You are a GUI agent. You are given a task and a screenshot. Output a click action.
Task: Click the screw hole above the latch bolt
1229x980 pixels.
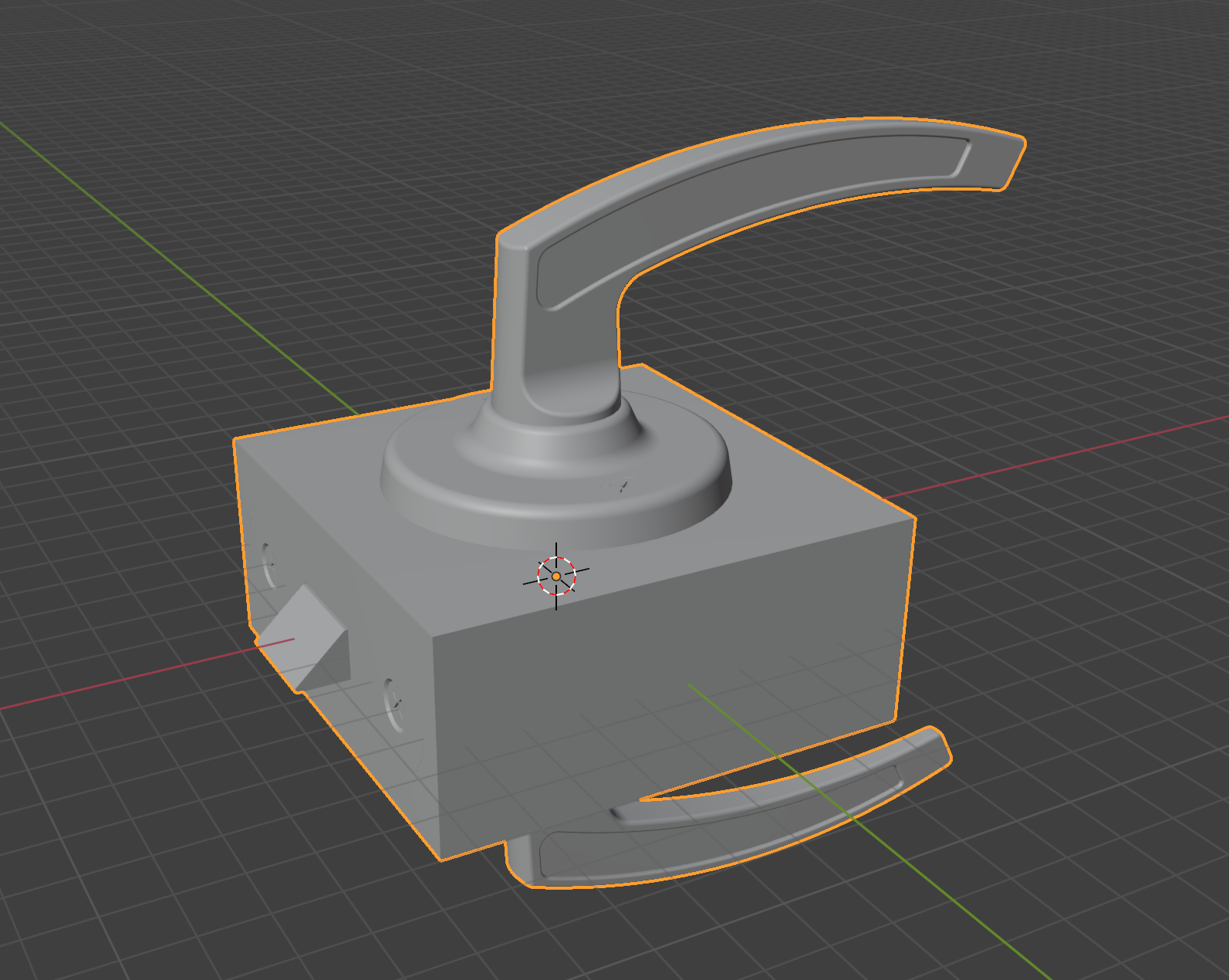(269, 566)
